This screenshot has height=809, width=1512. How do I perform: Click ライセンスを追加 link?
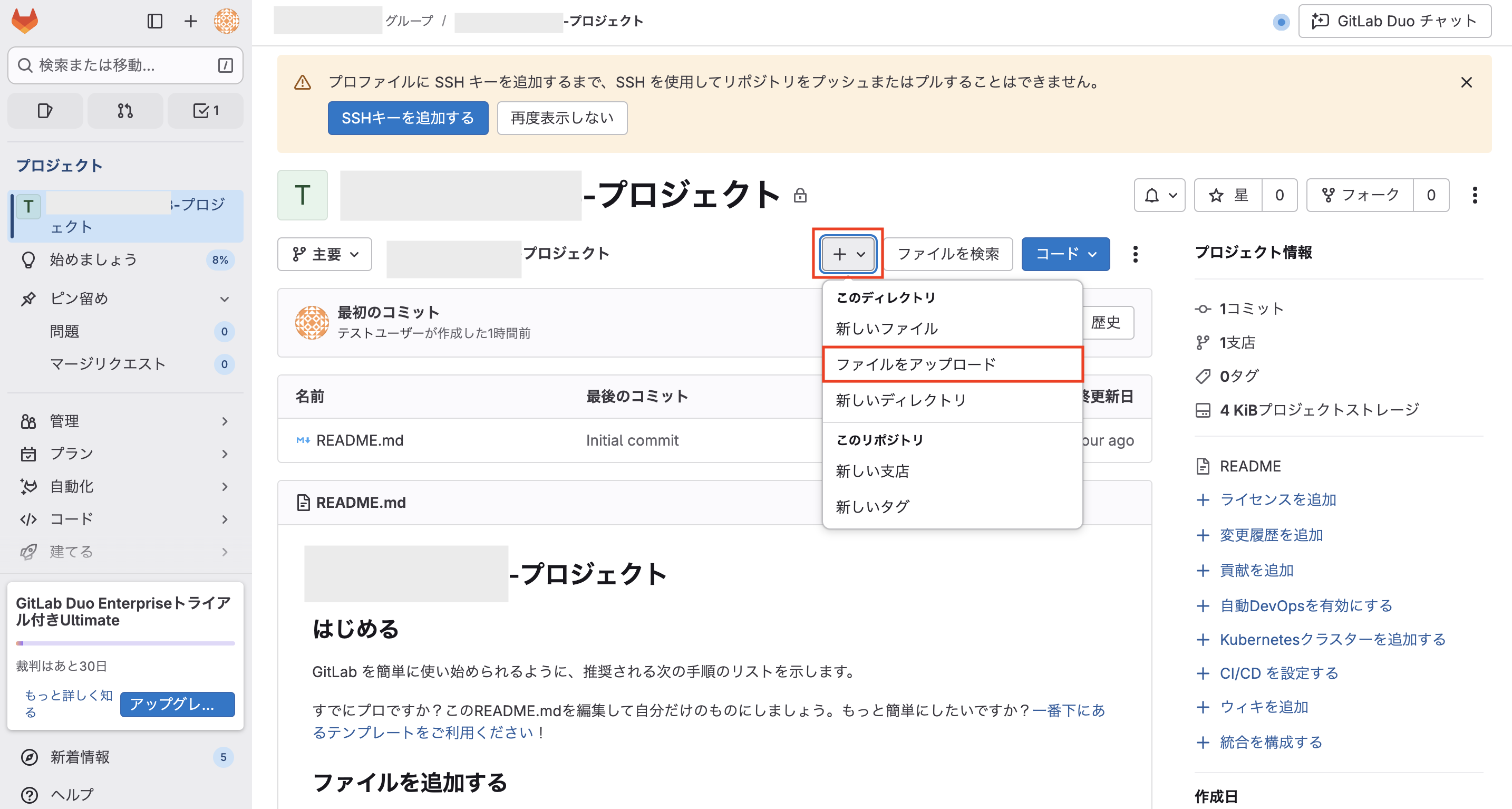click(1266, 499)
